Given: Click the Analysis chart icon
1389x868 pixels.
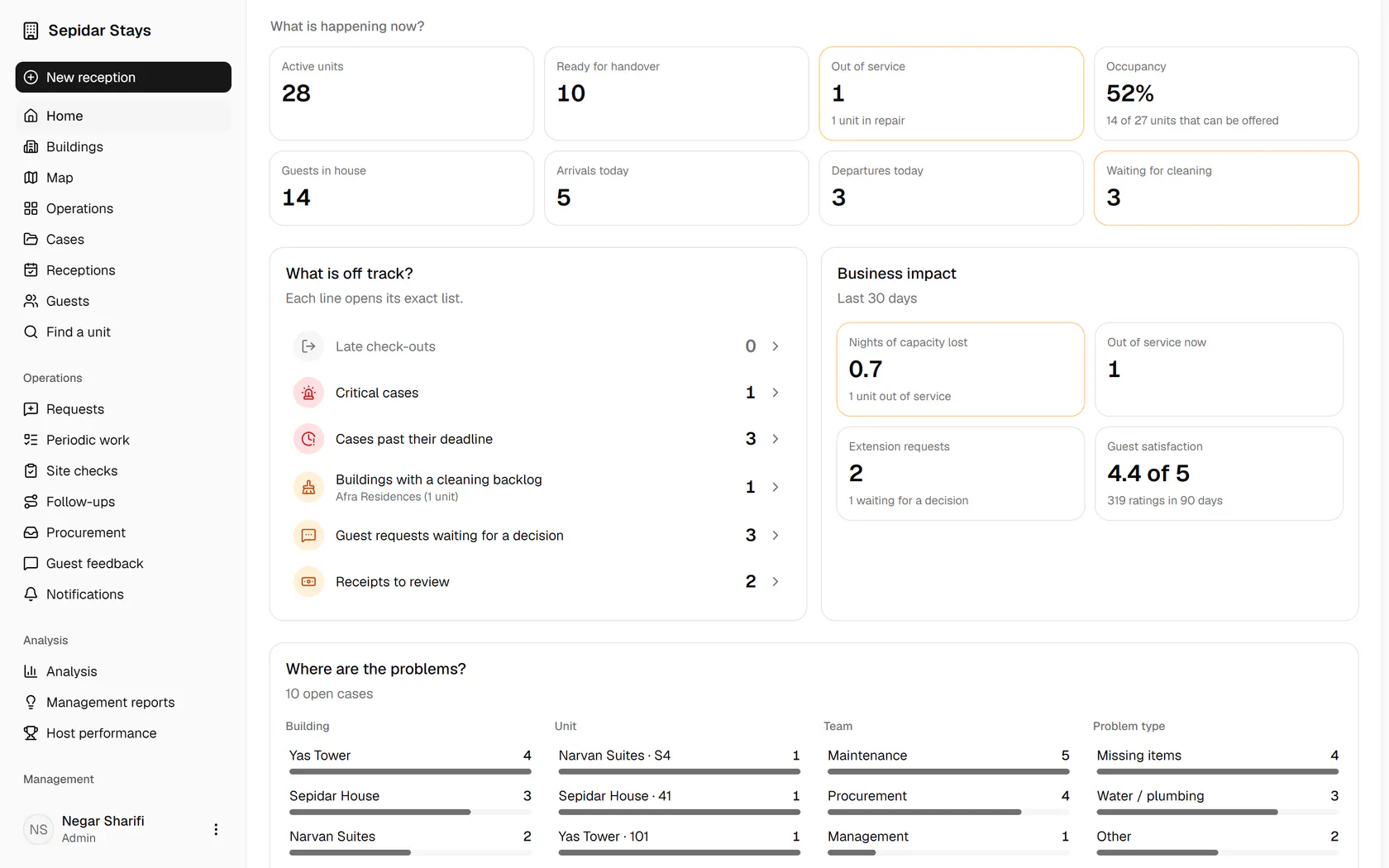Looking at the screenshot, I should coord(31,671).
